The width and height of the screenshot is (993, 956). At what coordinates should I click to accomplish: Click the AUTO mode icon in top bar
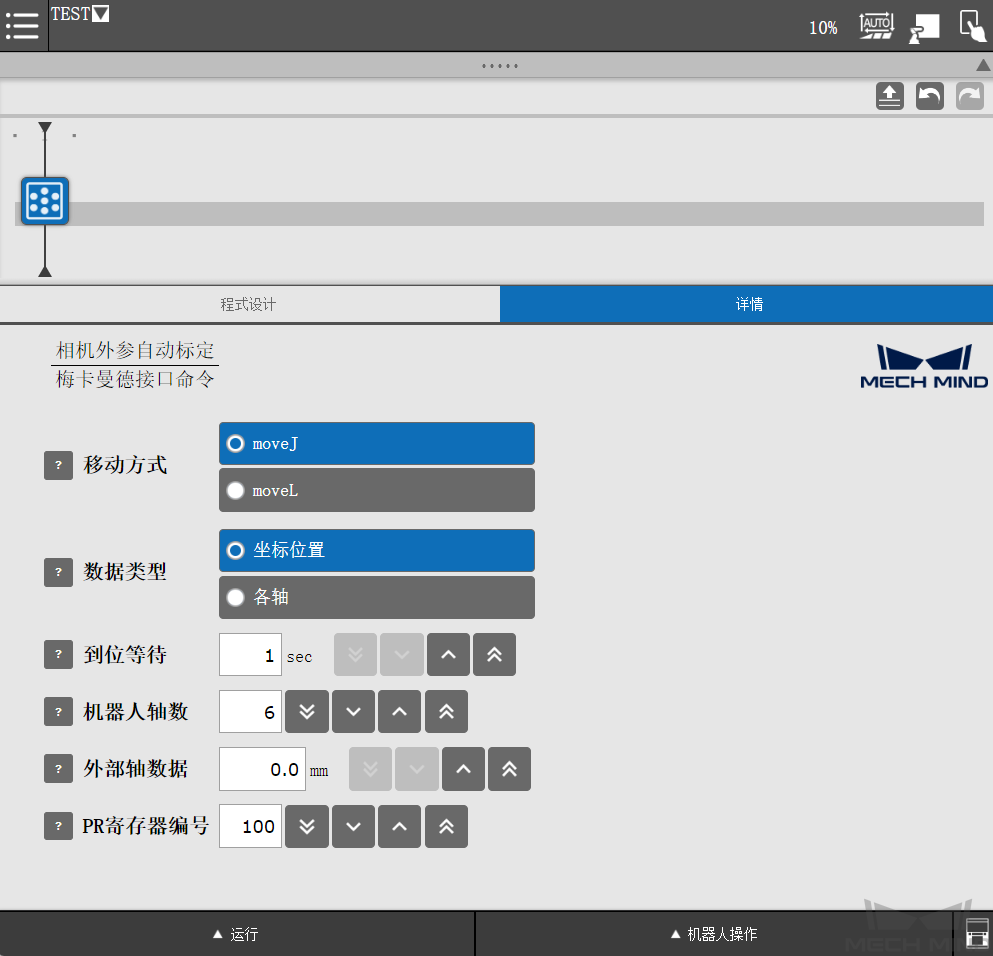(x=876, y=26)
